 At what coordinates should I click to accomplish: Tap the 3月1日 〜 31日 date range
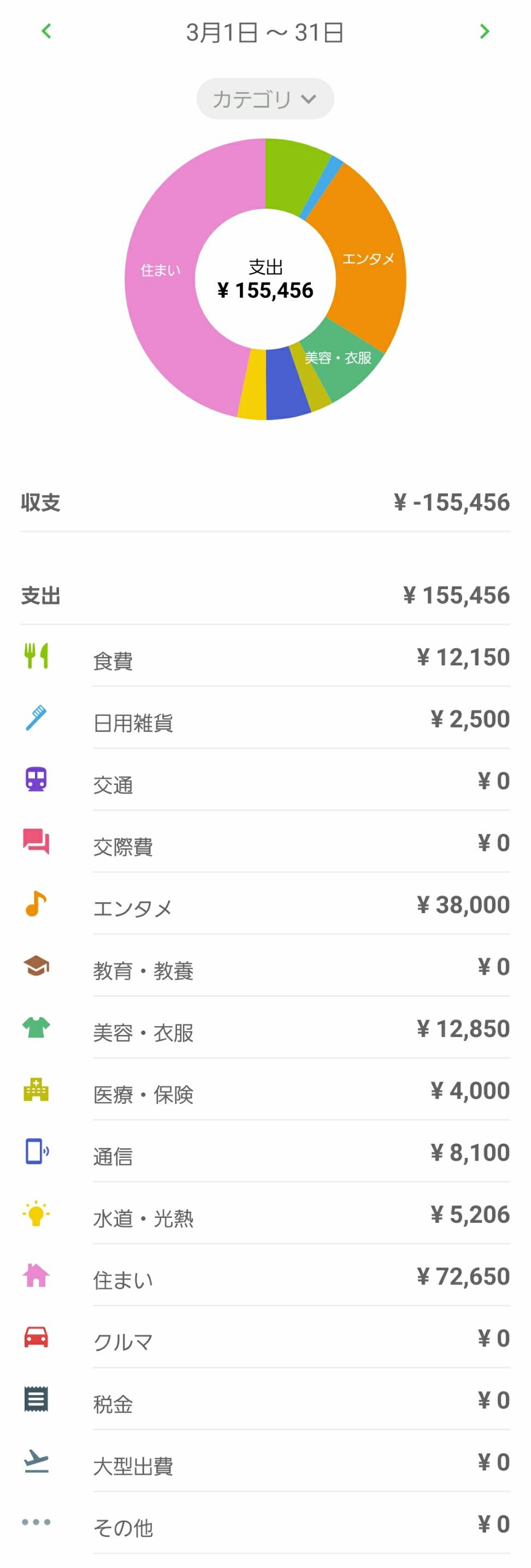click(x=265, y=32)
